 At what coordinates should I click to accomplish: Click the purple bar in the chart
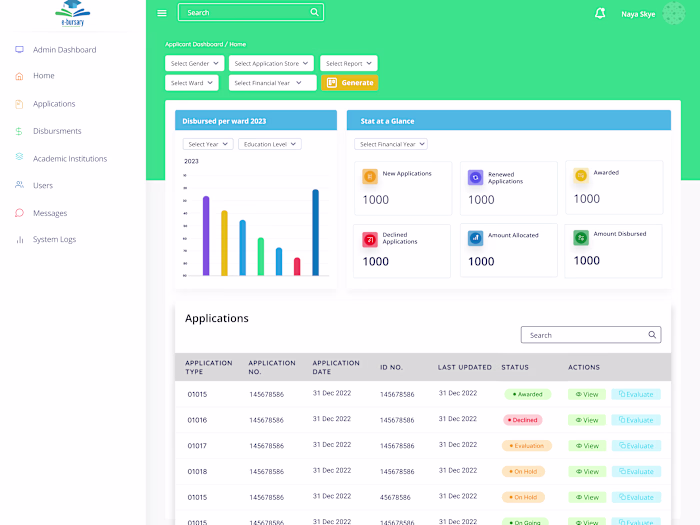206,236
